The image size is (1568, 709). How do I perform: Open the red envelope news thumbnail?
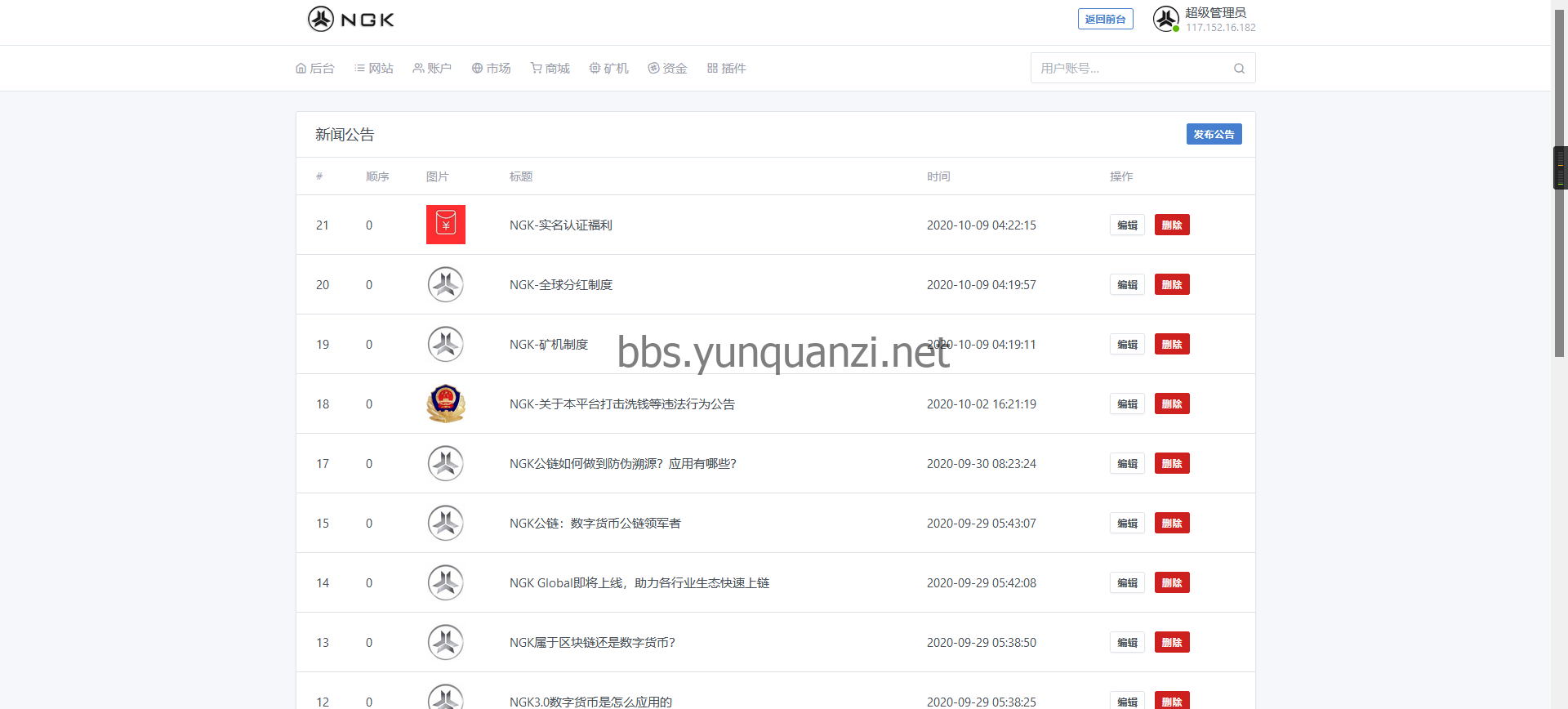445,225
